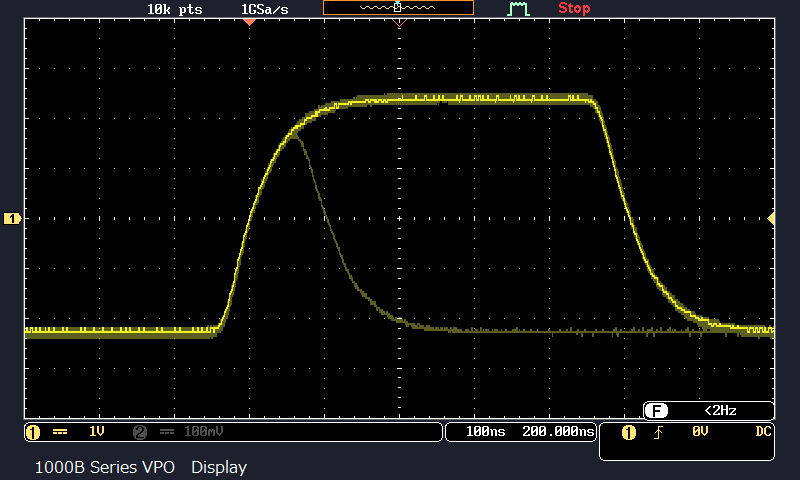Click the 200.000ns horizontal delay readout
The image size is (800, 480).
[x=559, y=432]
